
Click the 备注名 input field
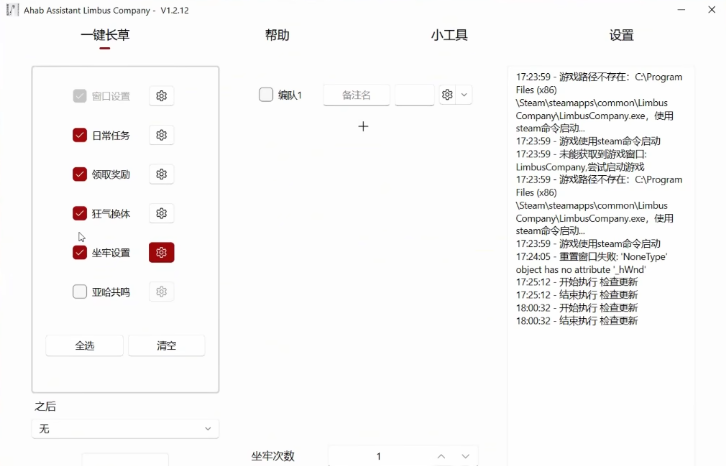tap(356, 95)
